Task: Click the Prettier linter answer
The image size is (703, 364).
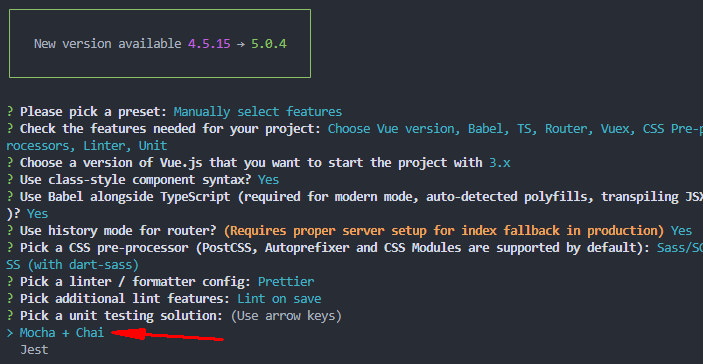Action: pyautogui.click(x=286, y=282)
